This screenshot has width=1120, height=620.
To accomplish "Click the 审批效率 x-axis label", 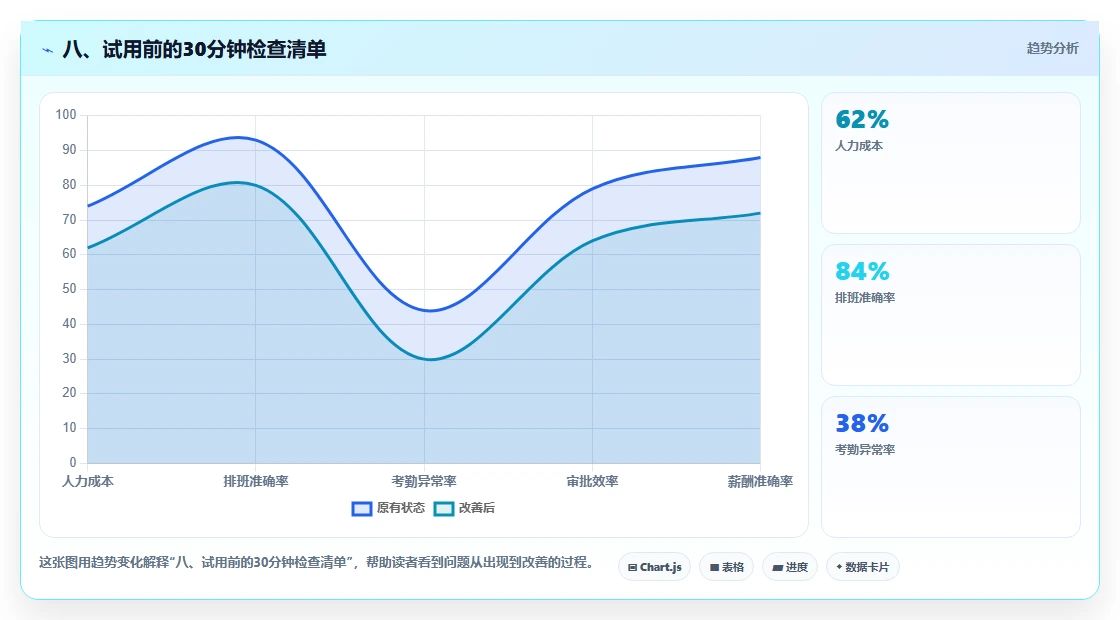I will tap(592, 481).
